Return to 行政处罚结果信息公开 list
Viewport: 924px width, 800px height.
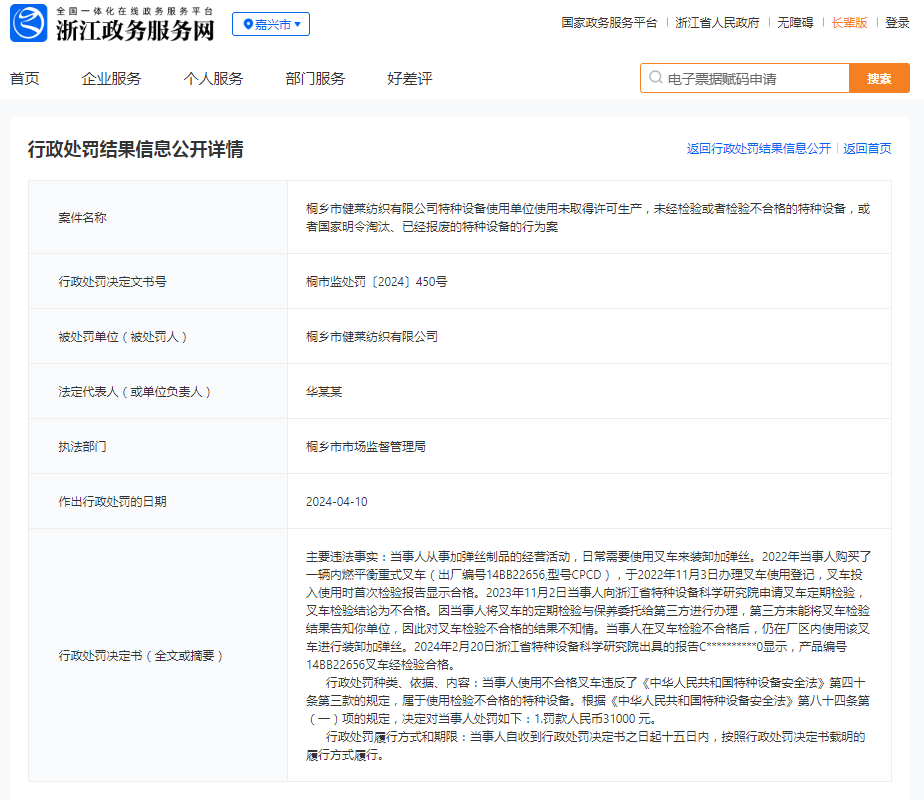click(x=758, y=149)
